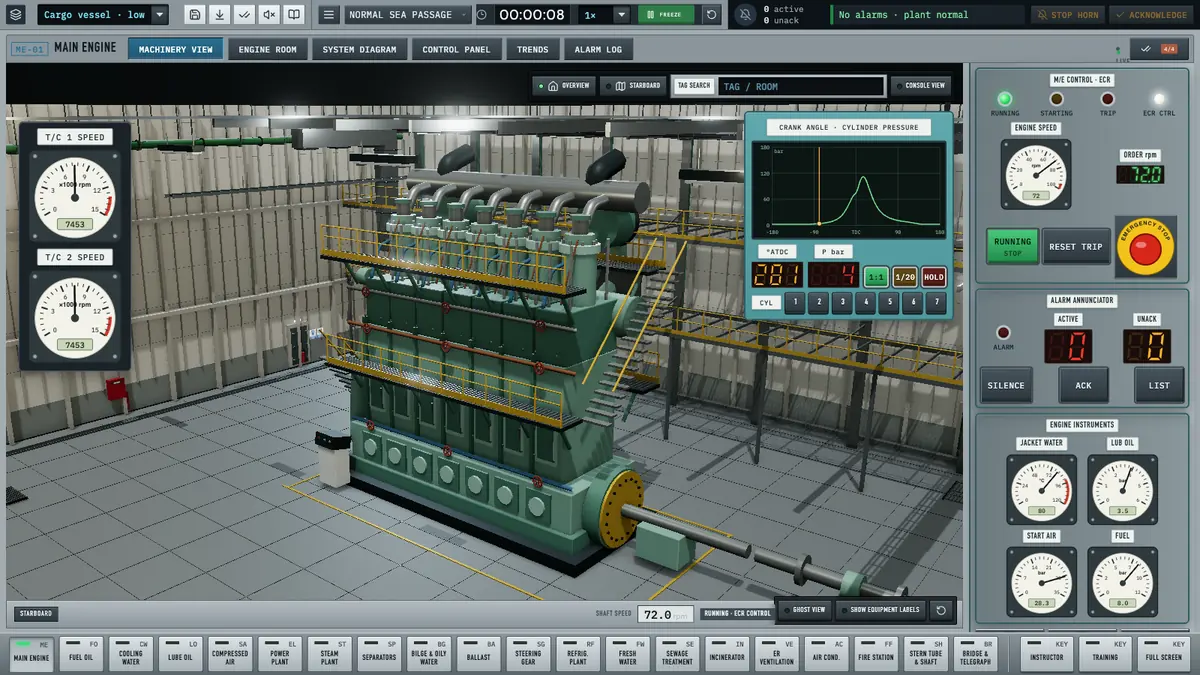
Task: Toggle the STARBOARD view button in viewport bar
Action: [633, 86]
